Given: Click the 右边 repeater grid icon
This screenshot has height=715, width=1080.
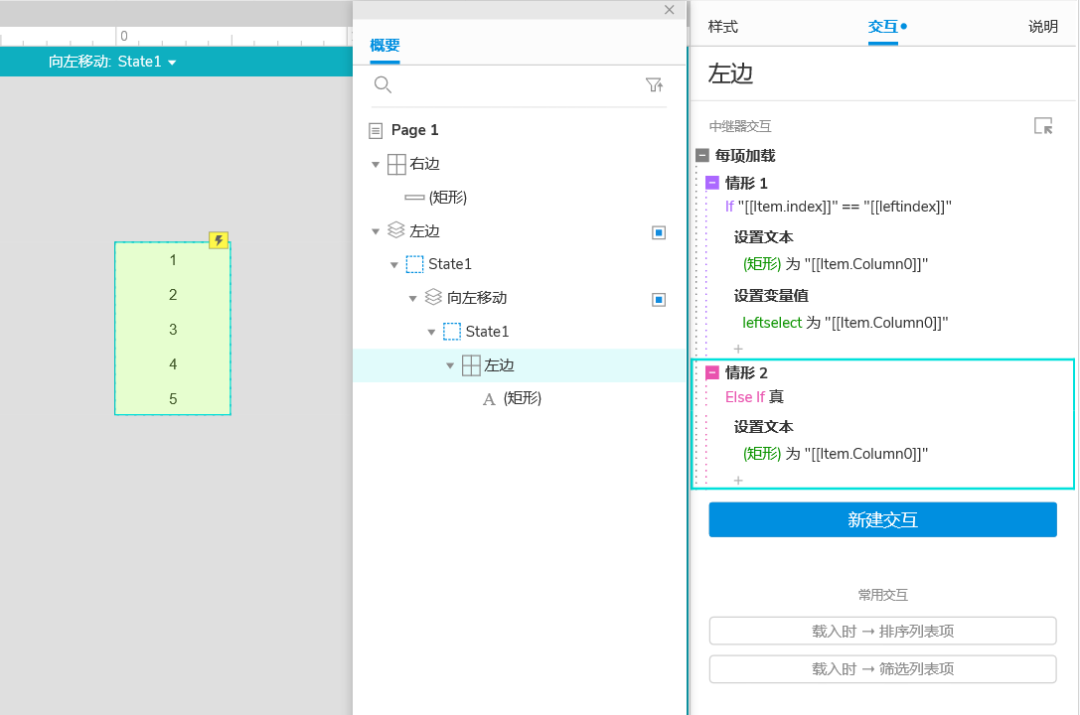Looking at the screenshot, I should point(396,164).
